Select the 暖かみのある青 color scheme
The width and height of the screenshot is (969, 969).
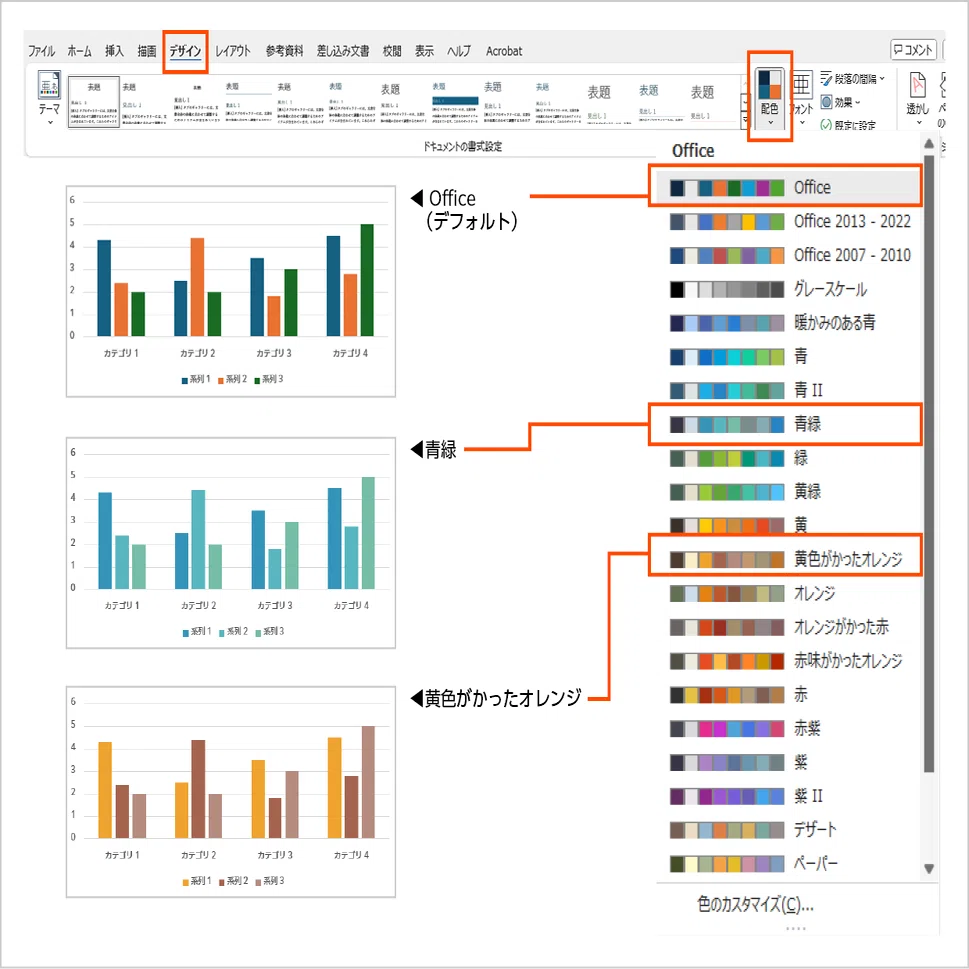coord(788,322)
